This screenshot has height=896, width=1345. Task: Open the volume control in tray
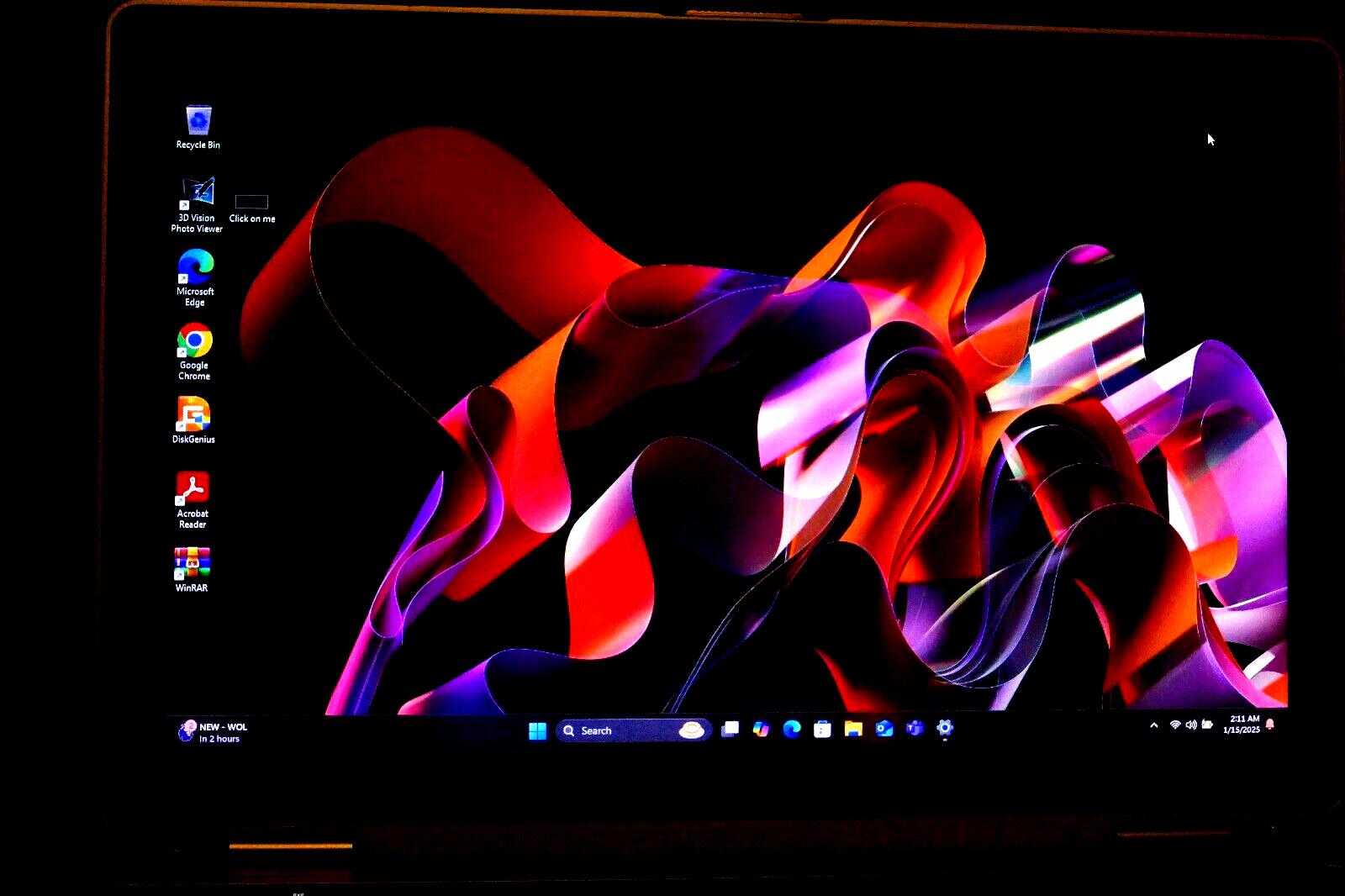coord(1191,725)
